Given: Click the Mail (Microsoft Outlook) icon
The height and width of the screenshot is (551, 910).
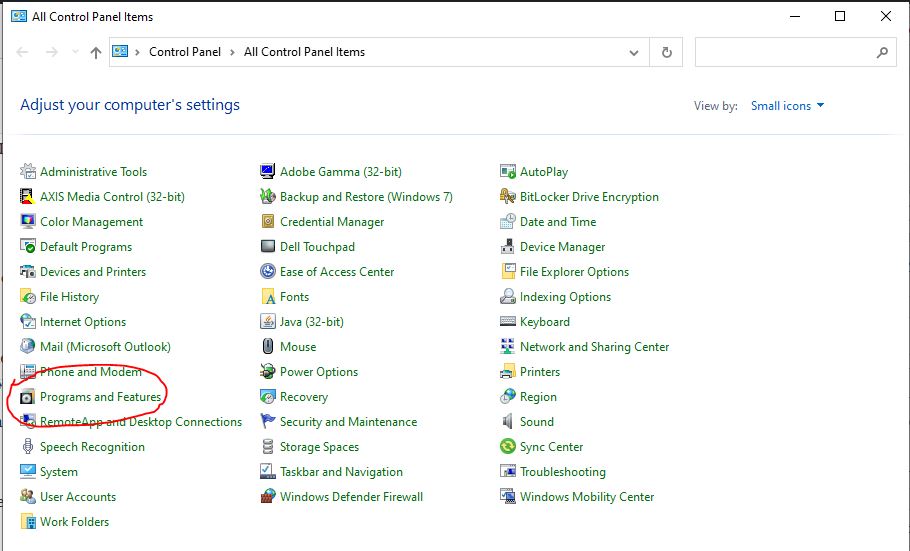Looking at the screenshot, I should [27, 346].
